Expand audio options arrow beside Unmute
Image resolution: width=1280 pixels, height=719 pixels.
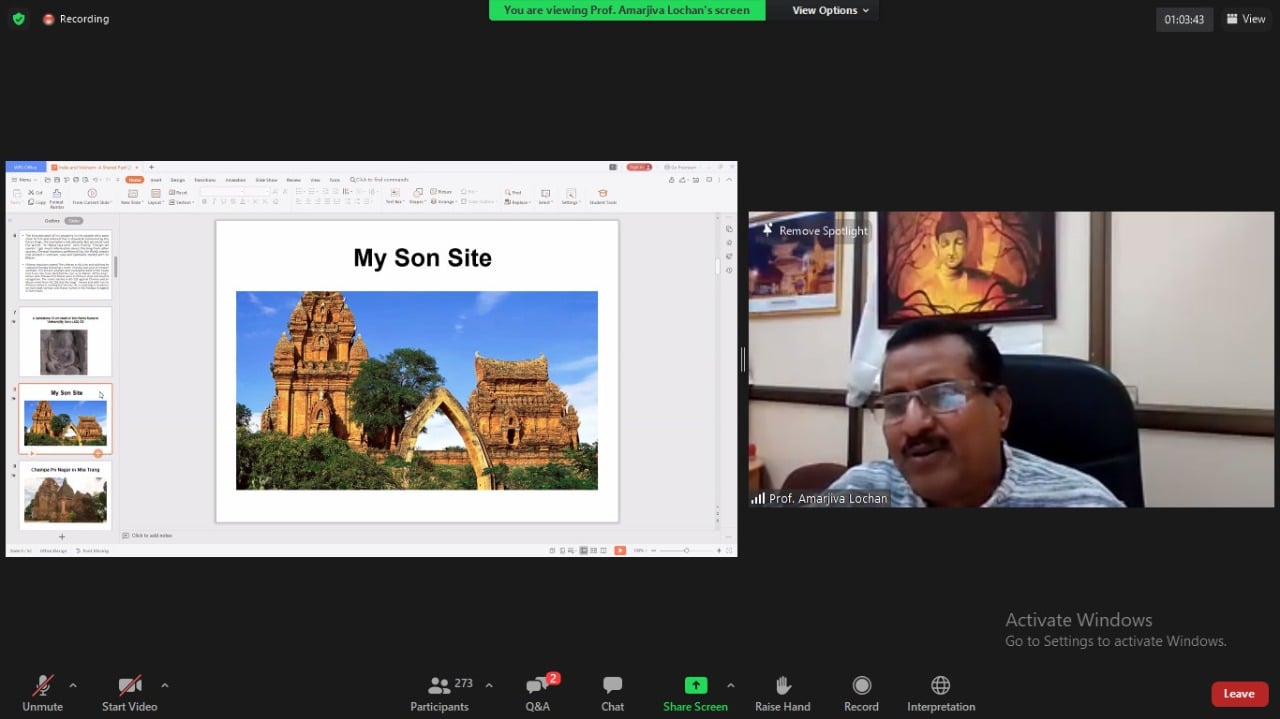pos(73,686)
